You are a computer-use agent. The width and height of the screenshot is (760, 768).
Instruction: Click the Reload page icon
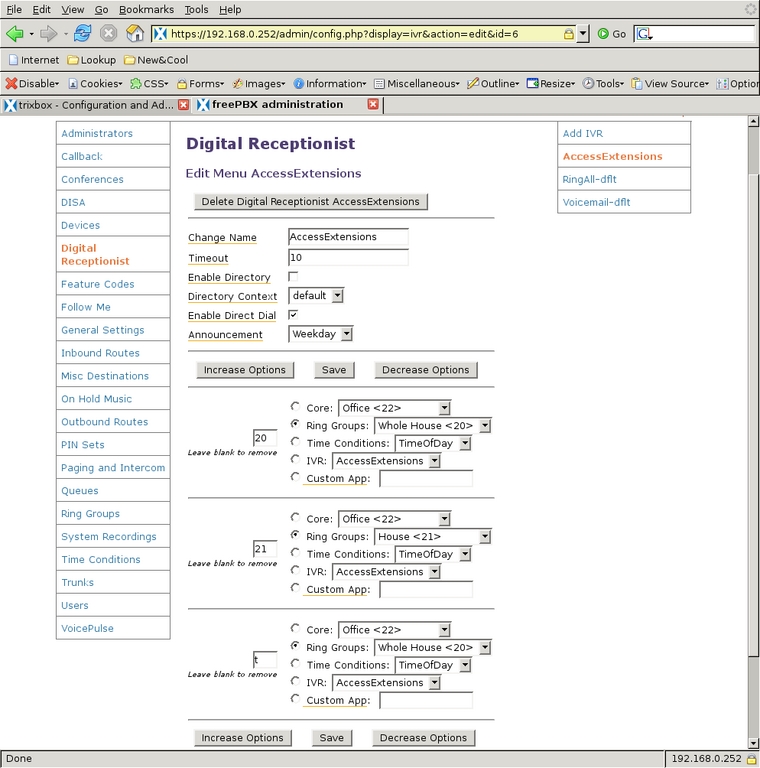82,33
